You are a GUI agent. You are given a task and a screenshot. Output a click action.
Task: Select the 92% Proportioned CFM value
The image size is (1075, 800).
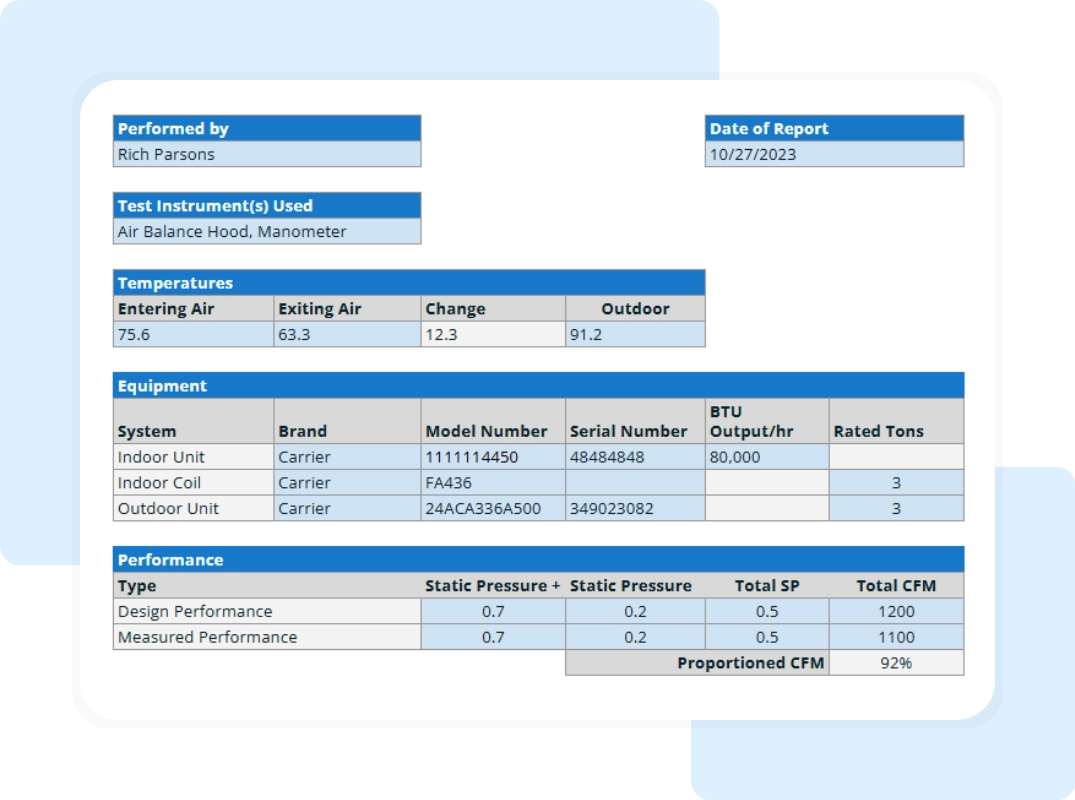pyautogui.click(x=896, y=663)
